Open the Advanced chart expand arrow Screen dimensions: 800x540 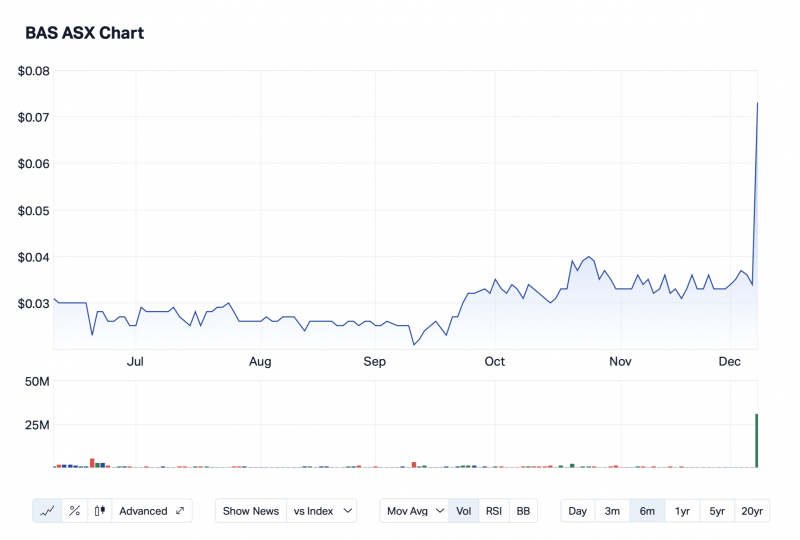tap(180, 511)
